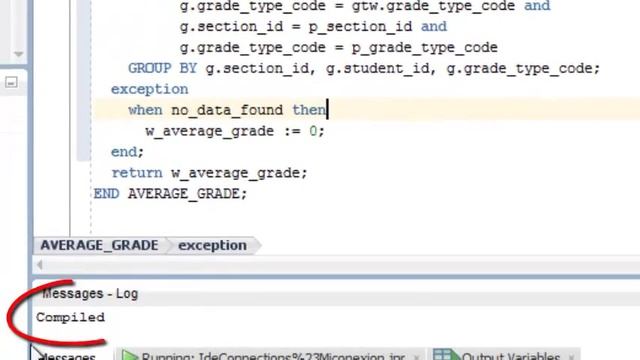Click the vertical scrollbar down arrow
This screenshot has width=640, height=360.
click(18, 54)
